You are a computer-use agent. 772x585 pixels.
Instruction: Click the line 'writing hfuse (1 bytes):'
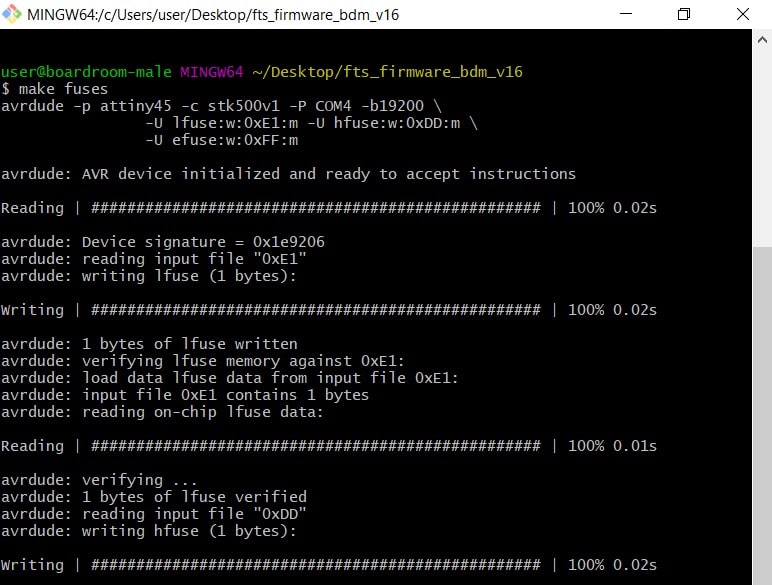click(x=149, y=531)
